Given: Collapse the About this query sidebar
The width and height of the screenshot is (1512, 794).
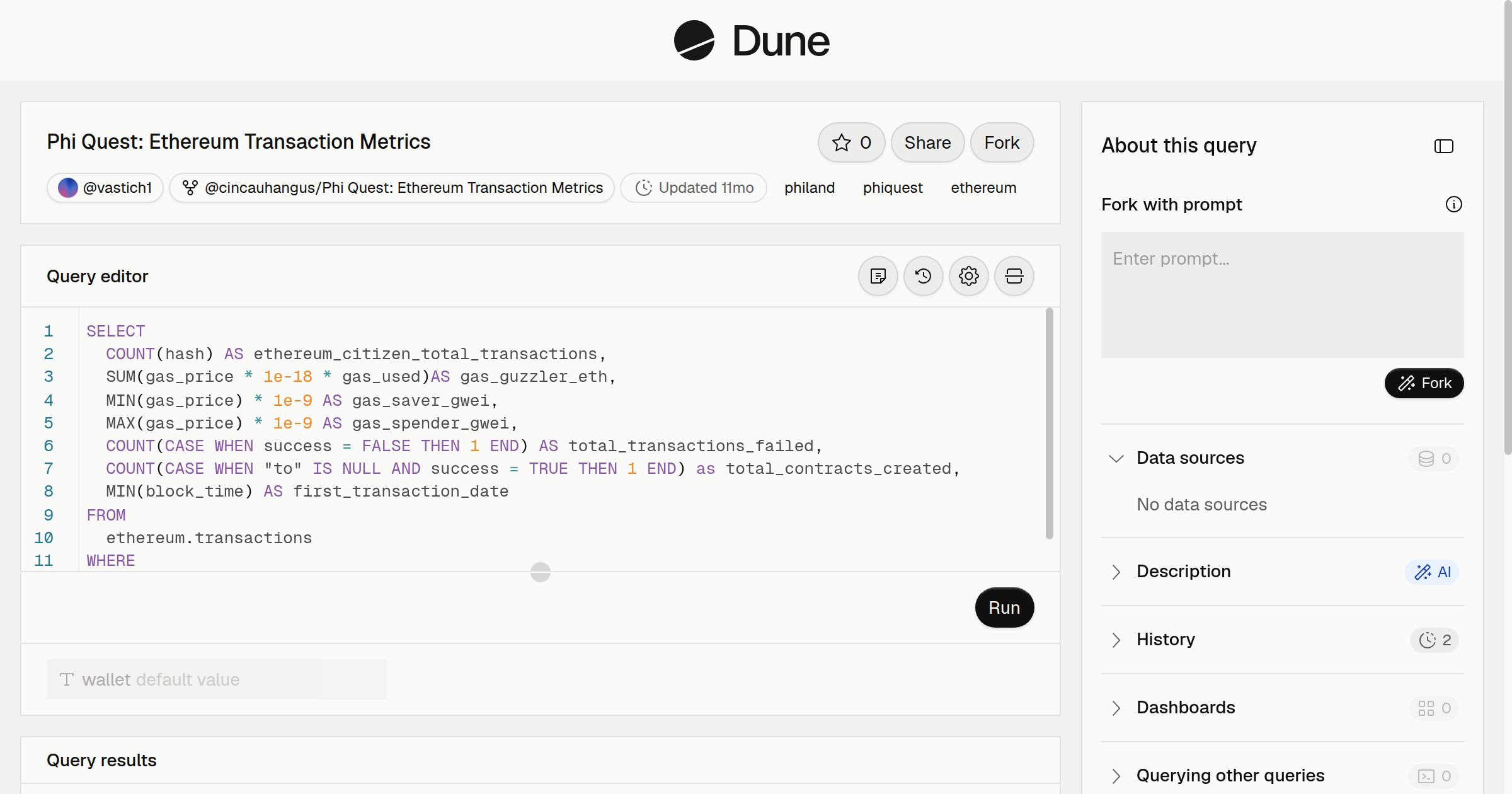Looking at the screenshot, I should (1444, 146).
